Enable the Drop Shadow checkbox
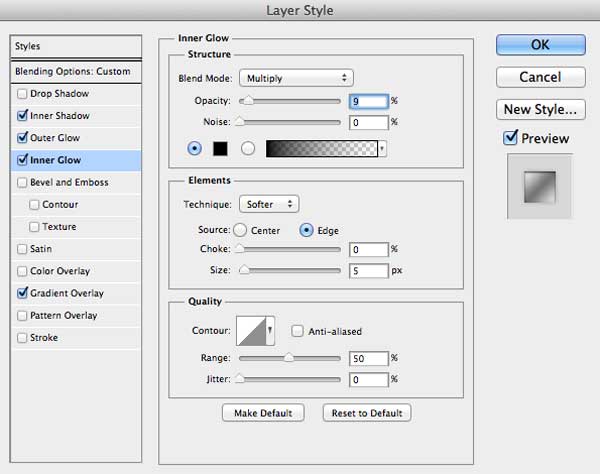Screen dimensions: 600x474 [22, 94]
